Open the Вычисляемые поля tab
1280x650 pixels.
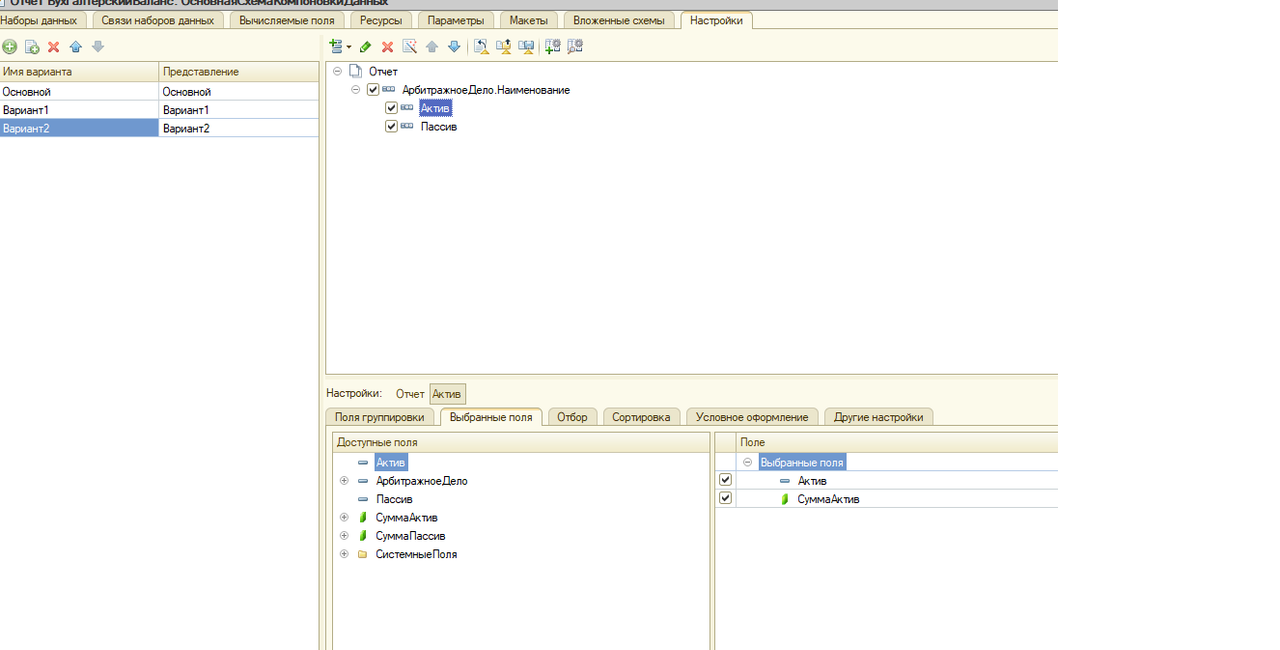(287, 20)
